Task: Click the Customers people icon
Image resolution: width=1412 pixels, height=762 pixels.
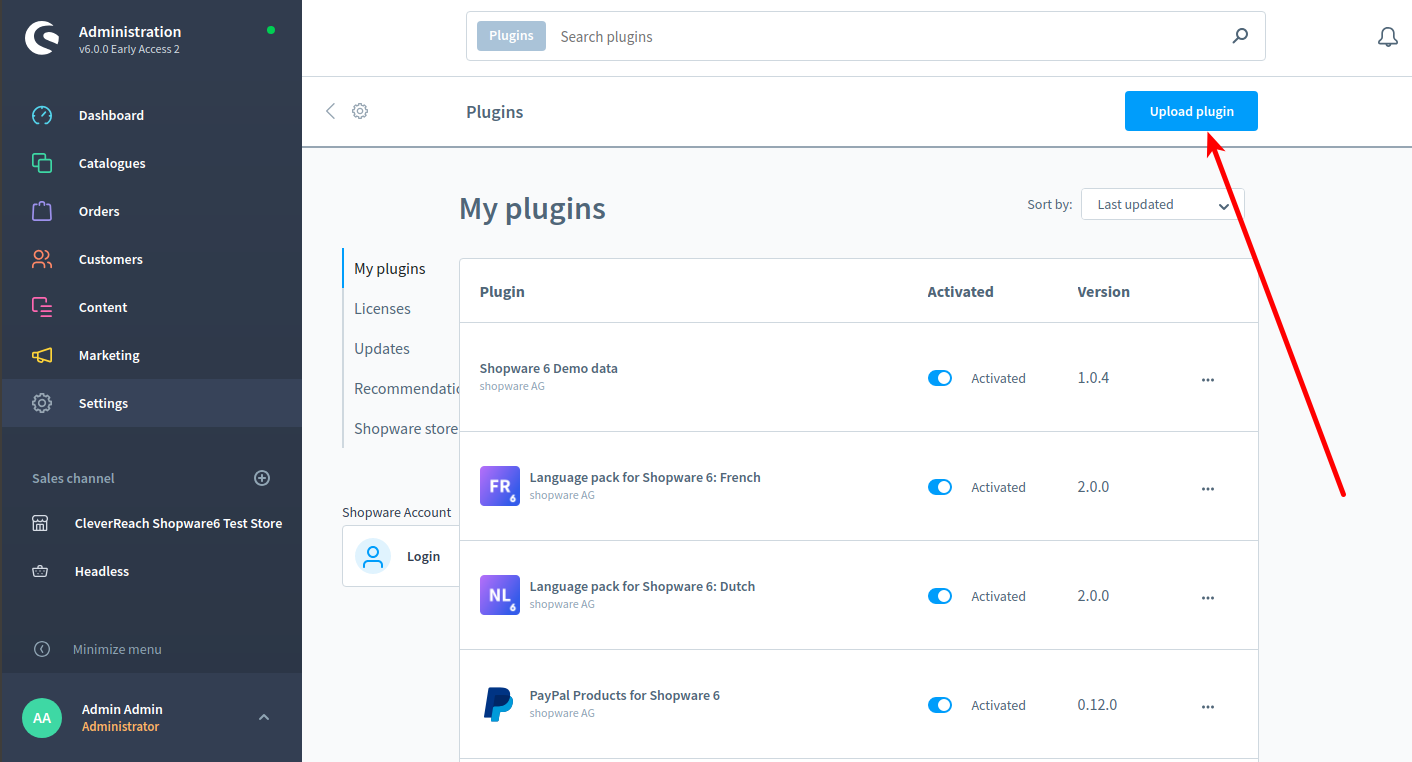Action: point(42,259)
